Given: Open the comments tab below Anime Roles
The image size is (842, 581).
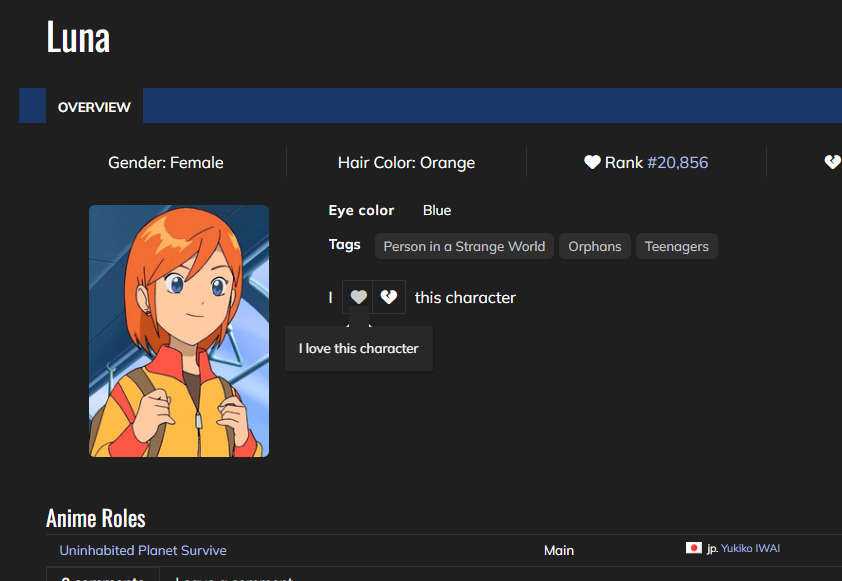Looking at the screenshot, I should 102,576.
